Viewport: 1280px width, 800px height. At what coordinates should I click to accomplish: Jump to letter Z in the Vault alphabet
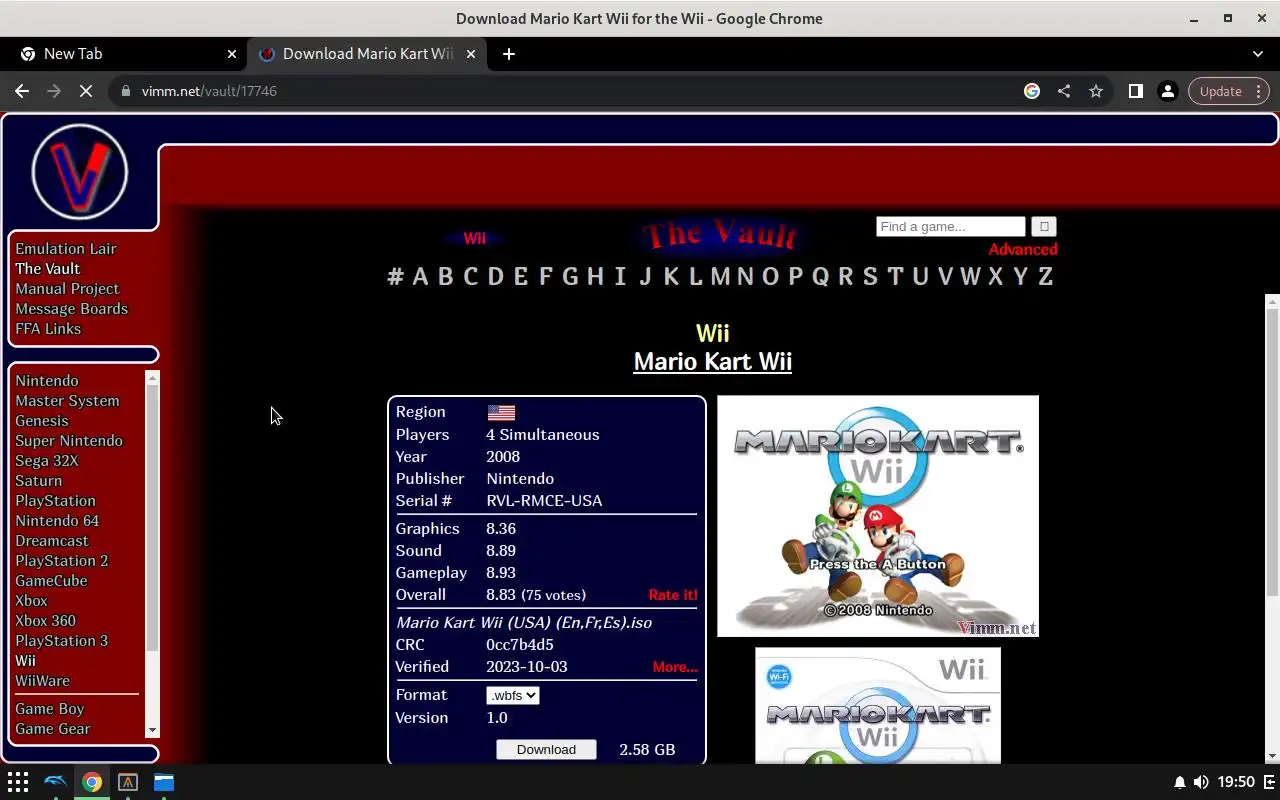pyautogui.click(x=1045, y=277)
